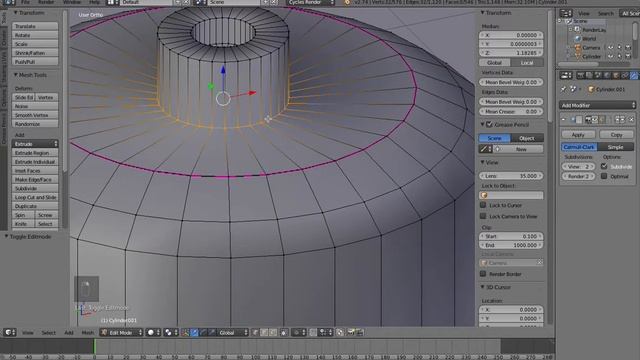Screen dimensions: 640x360
Task: Click Loop Cut and Slide
Action: tap(35, 197)
